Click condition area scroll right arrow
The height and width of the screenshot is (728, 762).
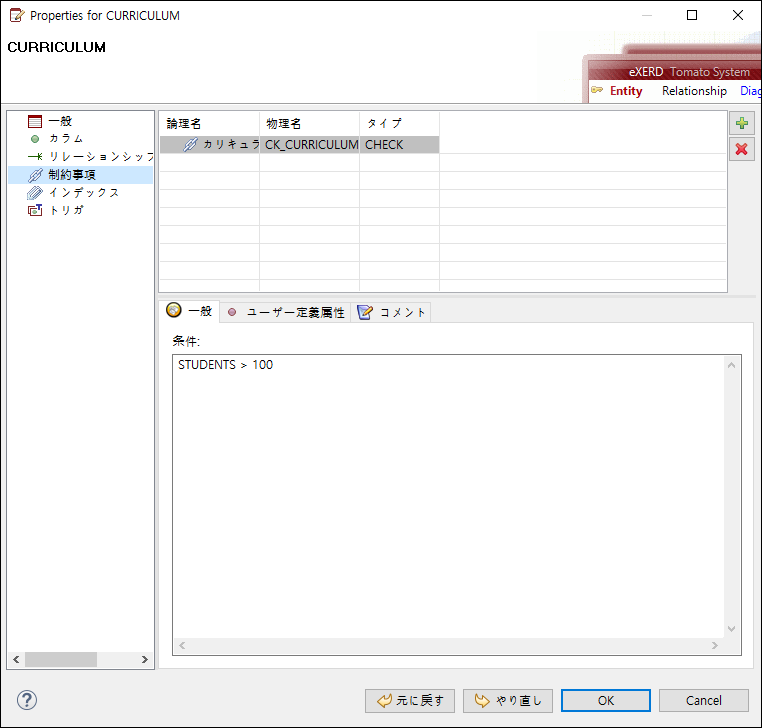click(x=715, y=645)
